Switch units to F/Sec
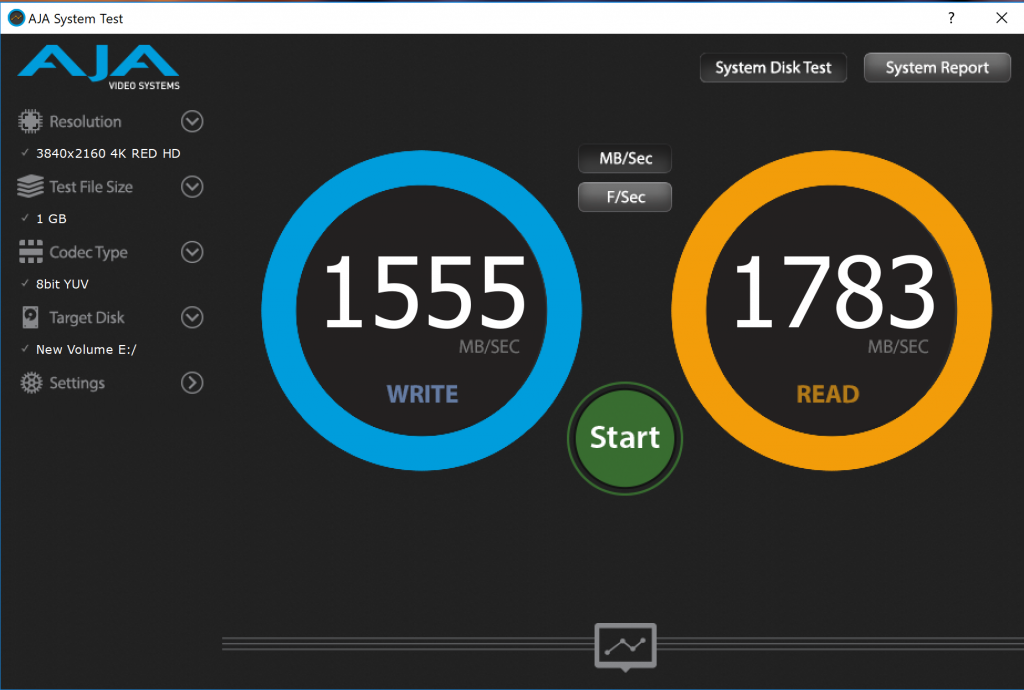1024x690 pixels. 625,197
